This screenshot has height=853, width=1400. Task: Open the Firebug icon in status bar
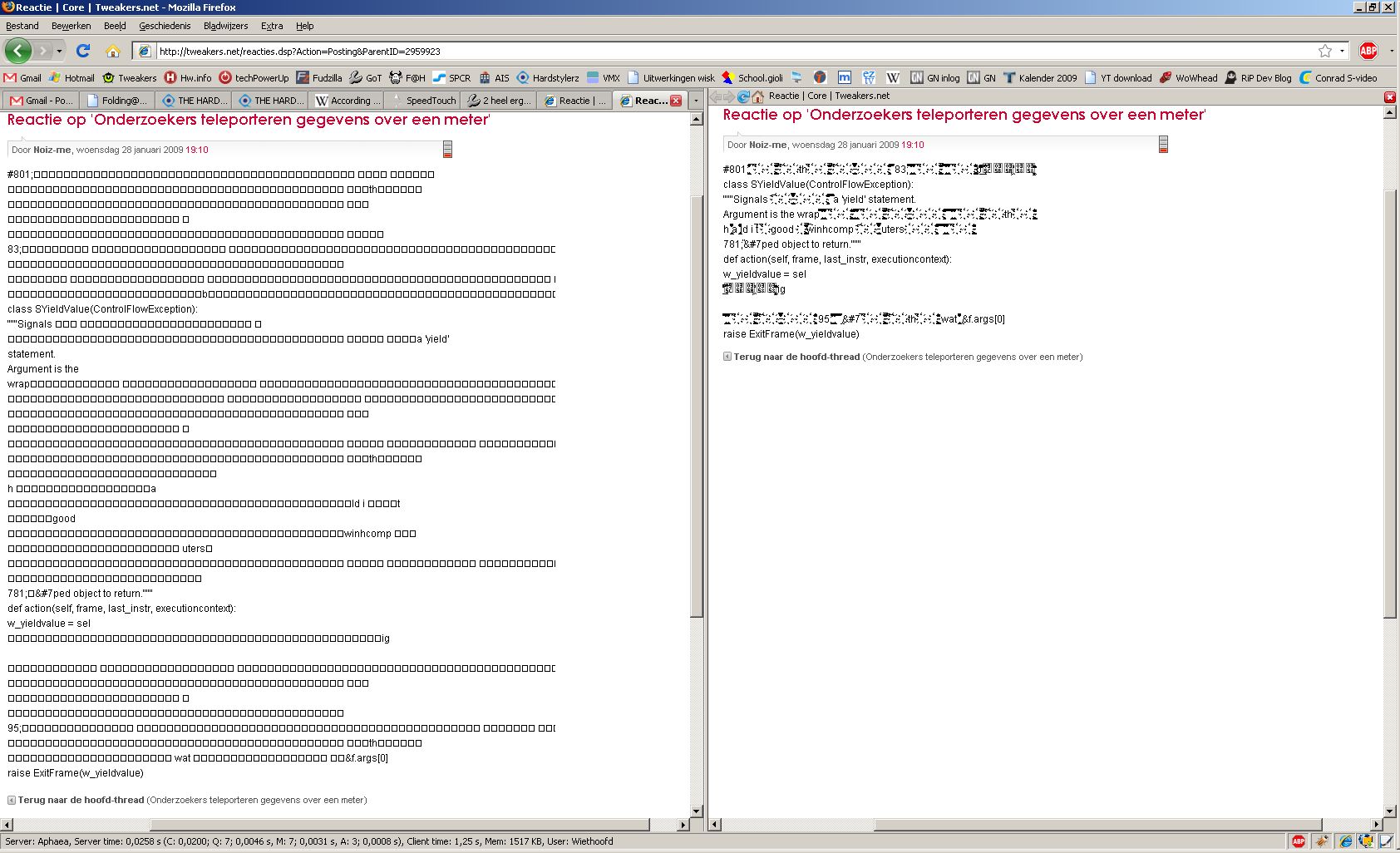click(x=1322, y=841)
